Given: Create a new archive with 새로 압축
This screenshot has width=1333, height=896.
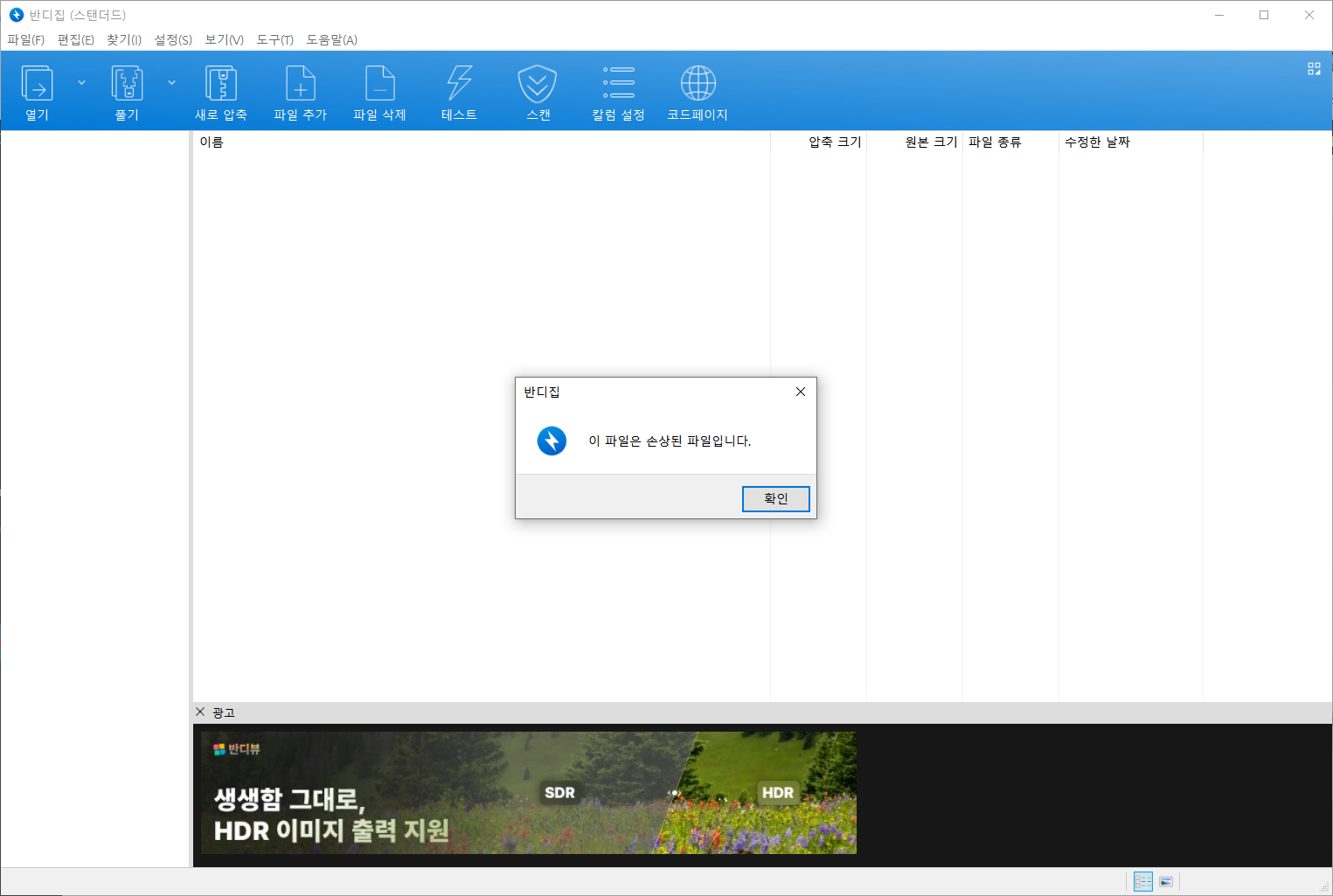Looking at the screenshot, I should point(221,92).
